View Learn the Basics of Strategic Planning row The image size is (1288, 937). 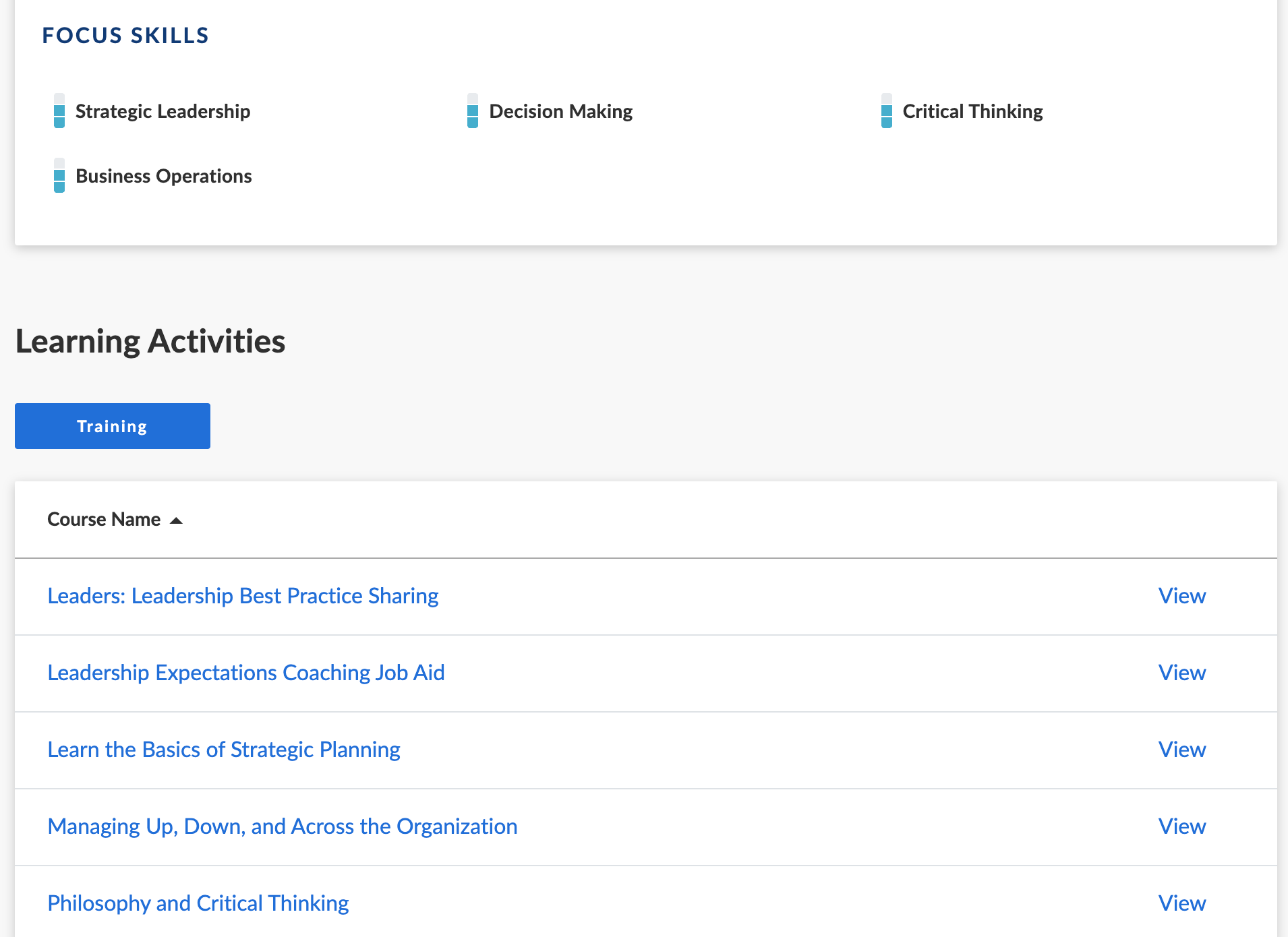click(x=1182, y=750)
